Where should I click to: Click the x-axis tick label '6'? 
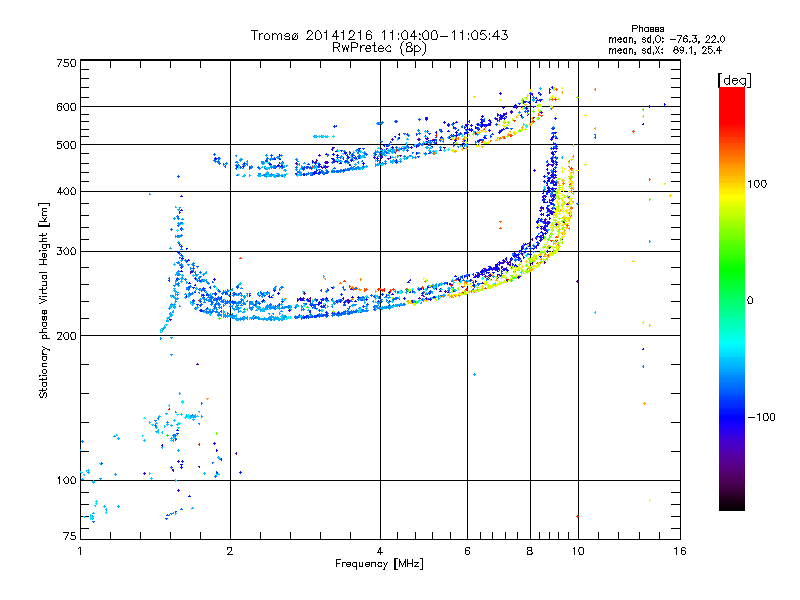pos(467,551)
